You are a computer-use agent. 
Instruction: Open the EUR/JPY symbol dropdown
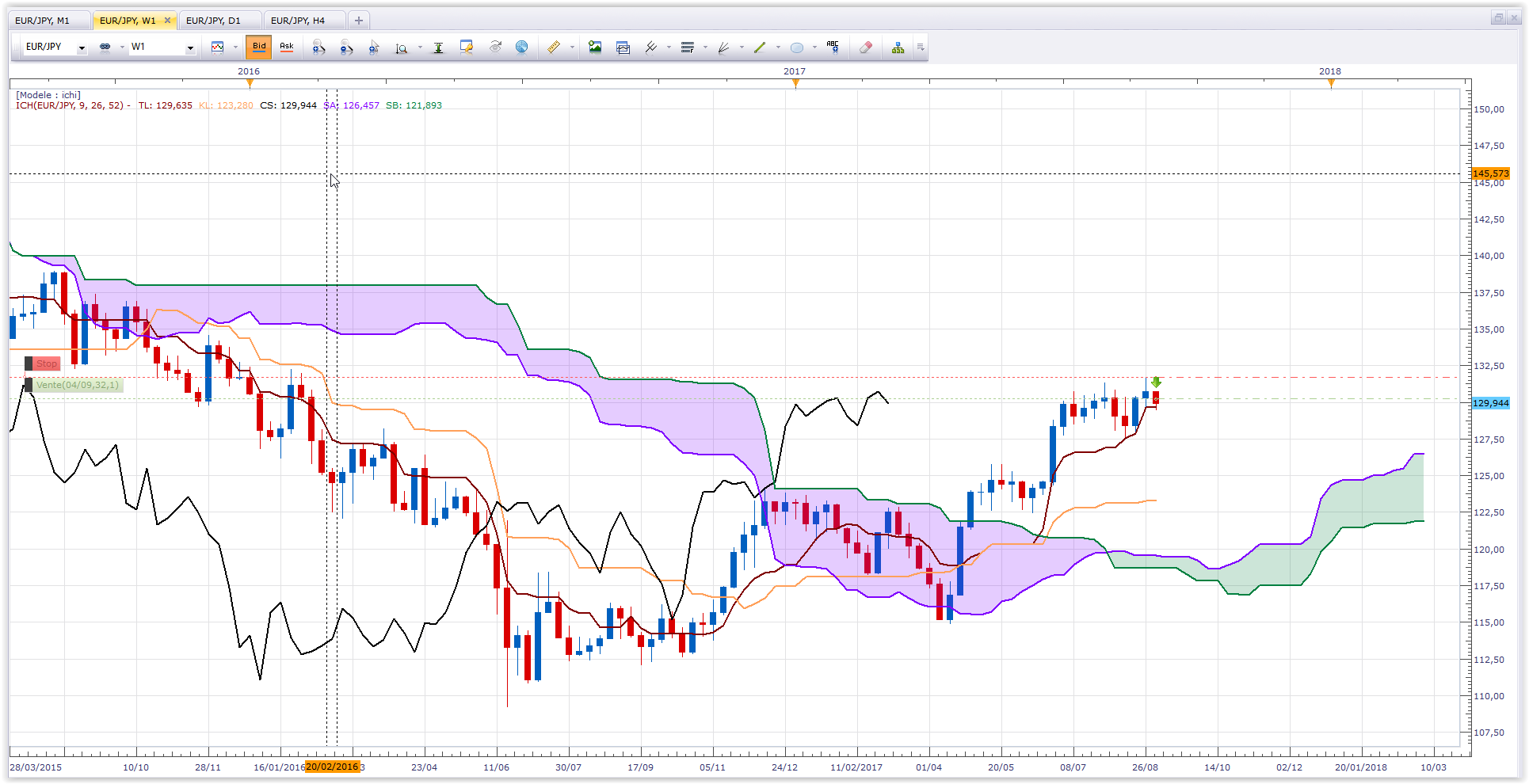(55, 48)
